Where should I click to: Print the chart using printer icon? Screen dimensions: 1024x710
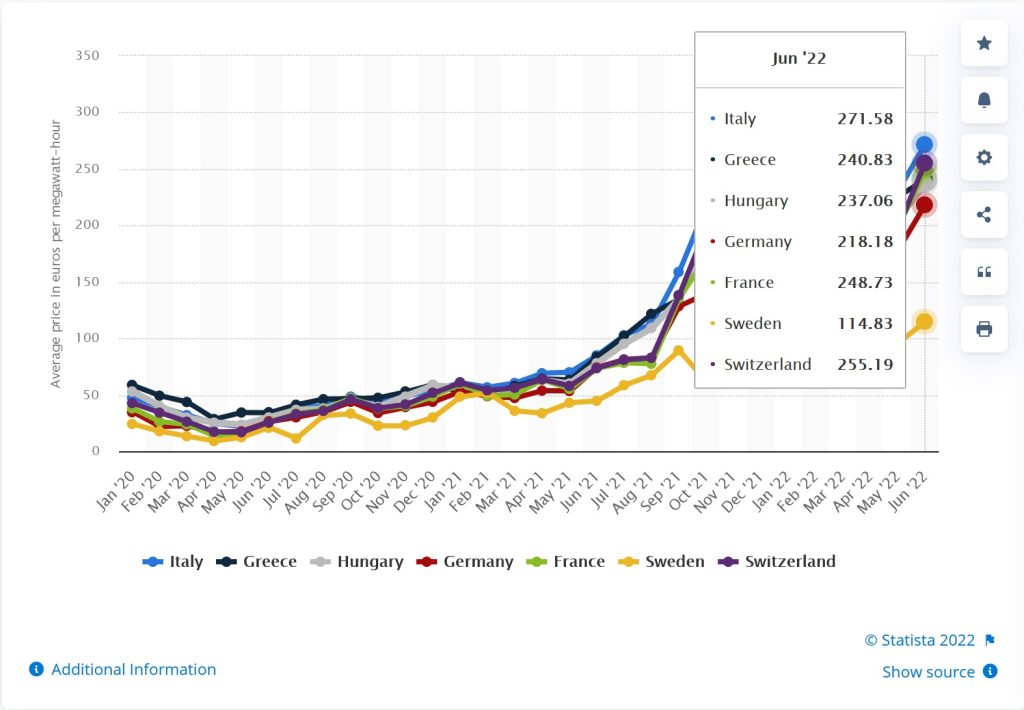pyautogui.click(x=984, y=329)
